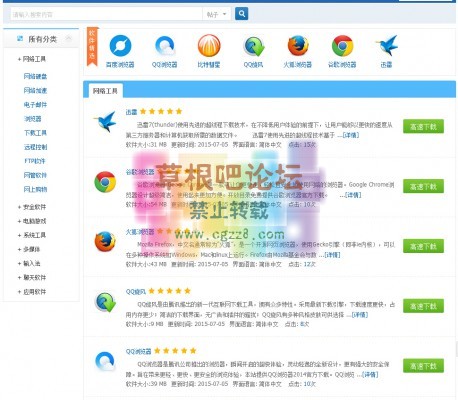Click the five-star rating of 迅雷
This screenshot has width=458, height=400.
(161, 111)
